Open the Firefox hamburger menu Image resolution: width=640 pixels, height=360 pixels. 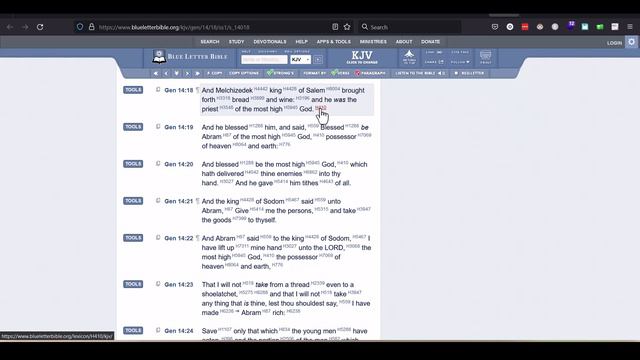pos(630,27)
